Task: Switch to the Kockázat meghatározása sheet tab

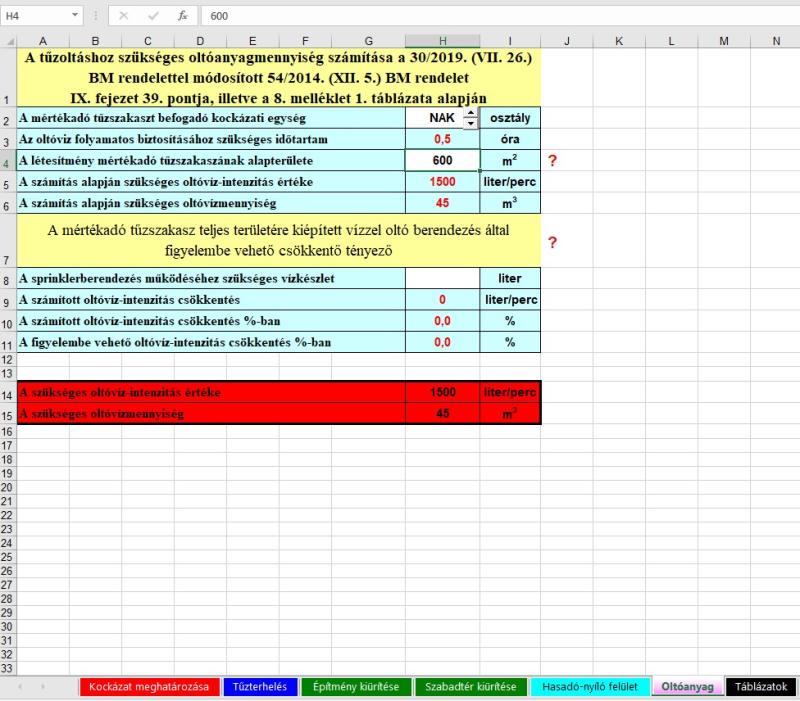Action: click(x=149, y=687)
